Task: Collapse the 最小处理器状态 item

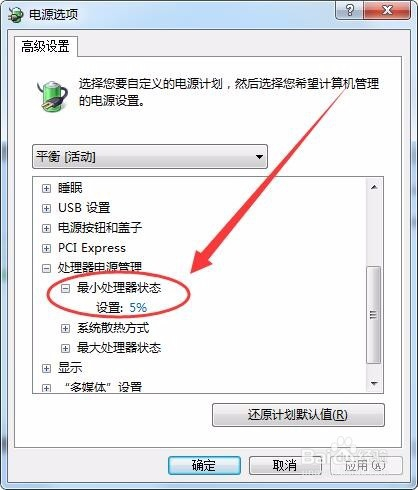Action: point(65,288)
